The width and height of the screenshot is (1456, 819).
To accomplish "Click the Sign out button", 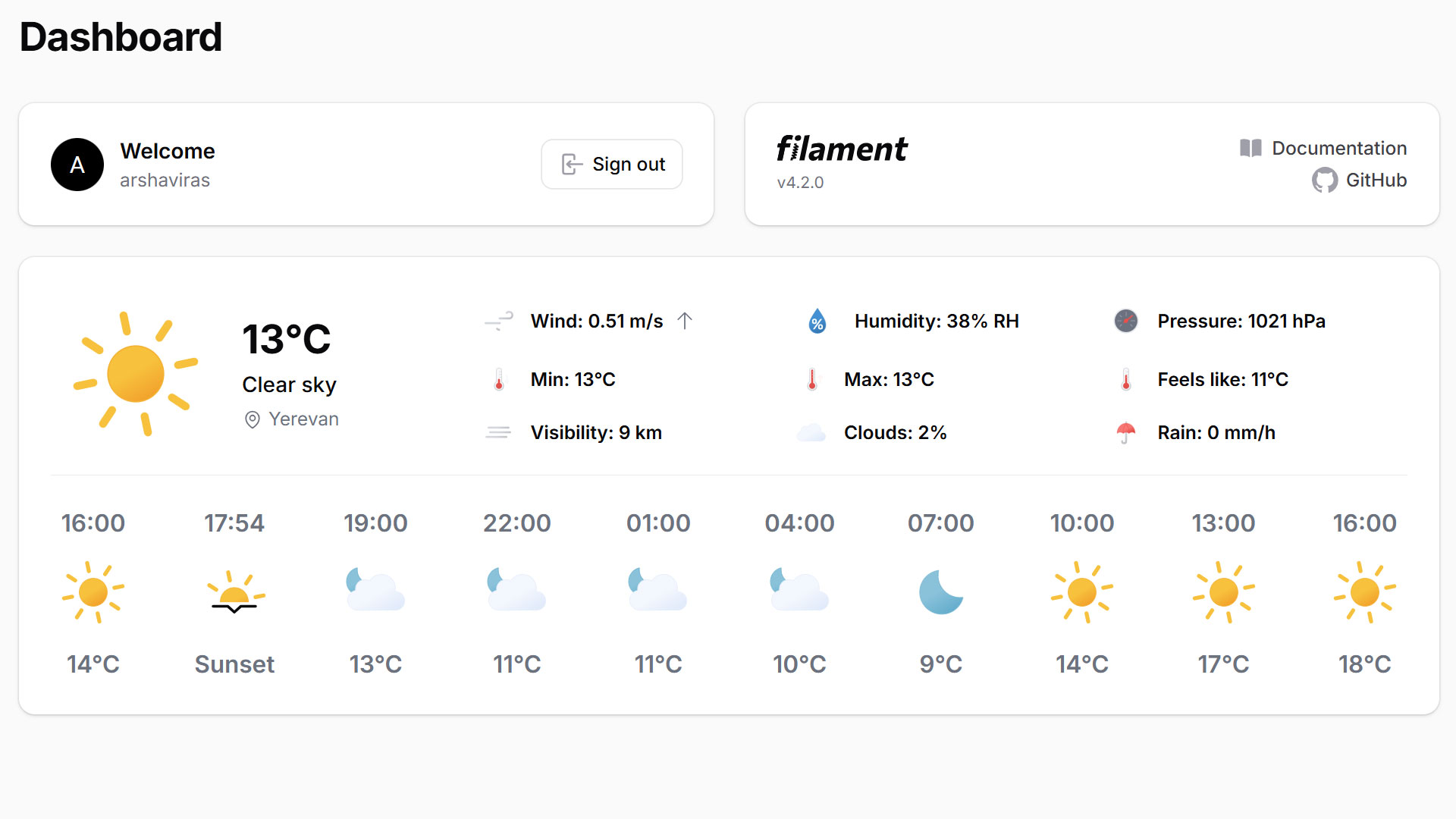I will pos(612,164).
